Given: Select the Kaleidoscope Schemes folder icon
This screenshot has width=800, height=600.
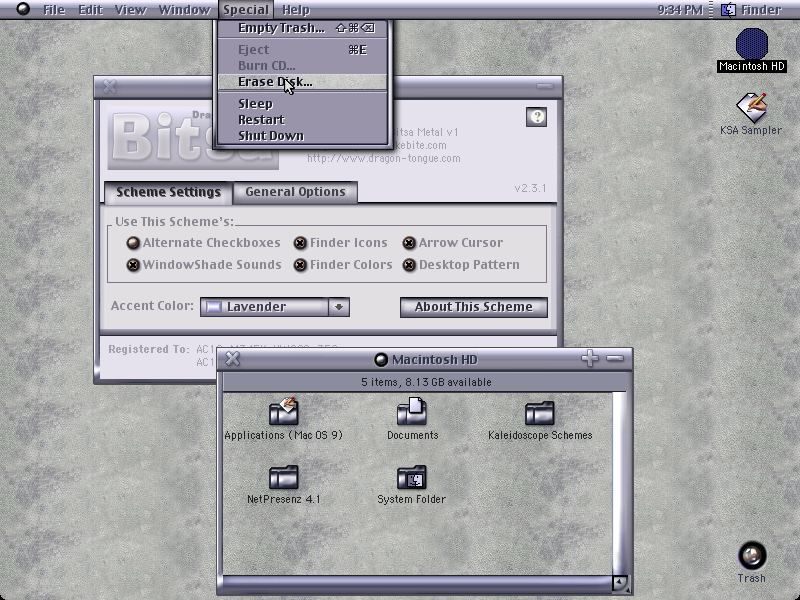Looking at the screenshot, I should point(539,412).
